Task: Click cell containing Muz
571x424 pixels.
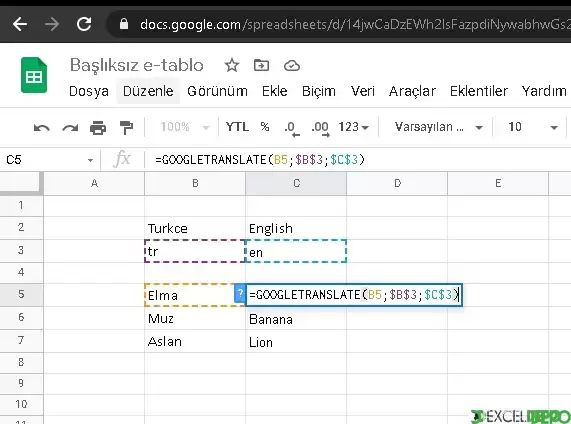Action: [195, 319]
